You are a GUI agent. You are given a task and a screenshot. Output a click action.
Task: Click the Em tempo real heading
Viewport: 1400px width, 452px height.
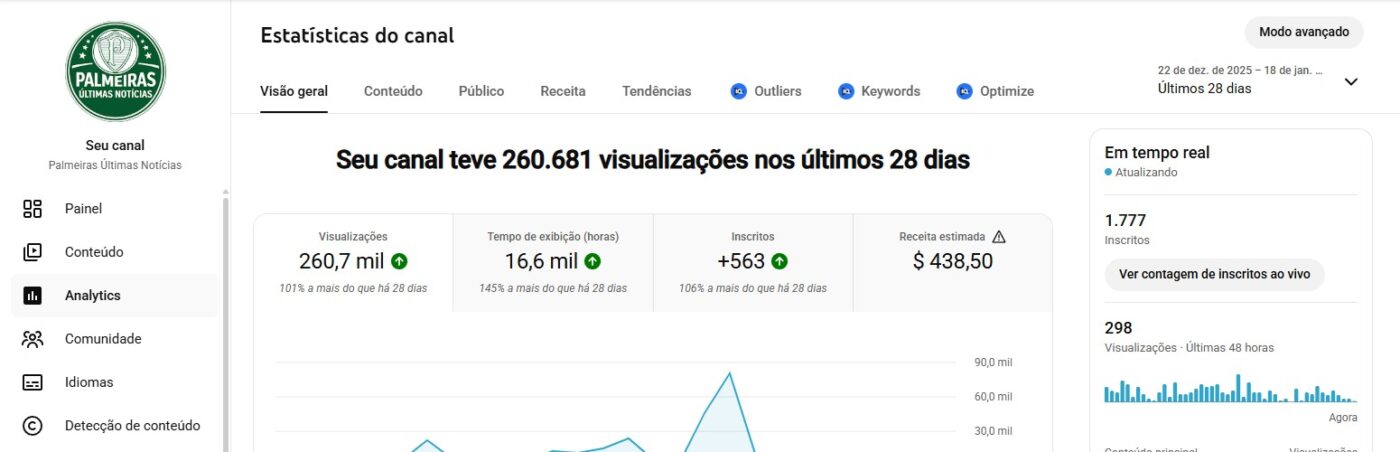[x=1157, y=153]
